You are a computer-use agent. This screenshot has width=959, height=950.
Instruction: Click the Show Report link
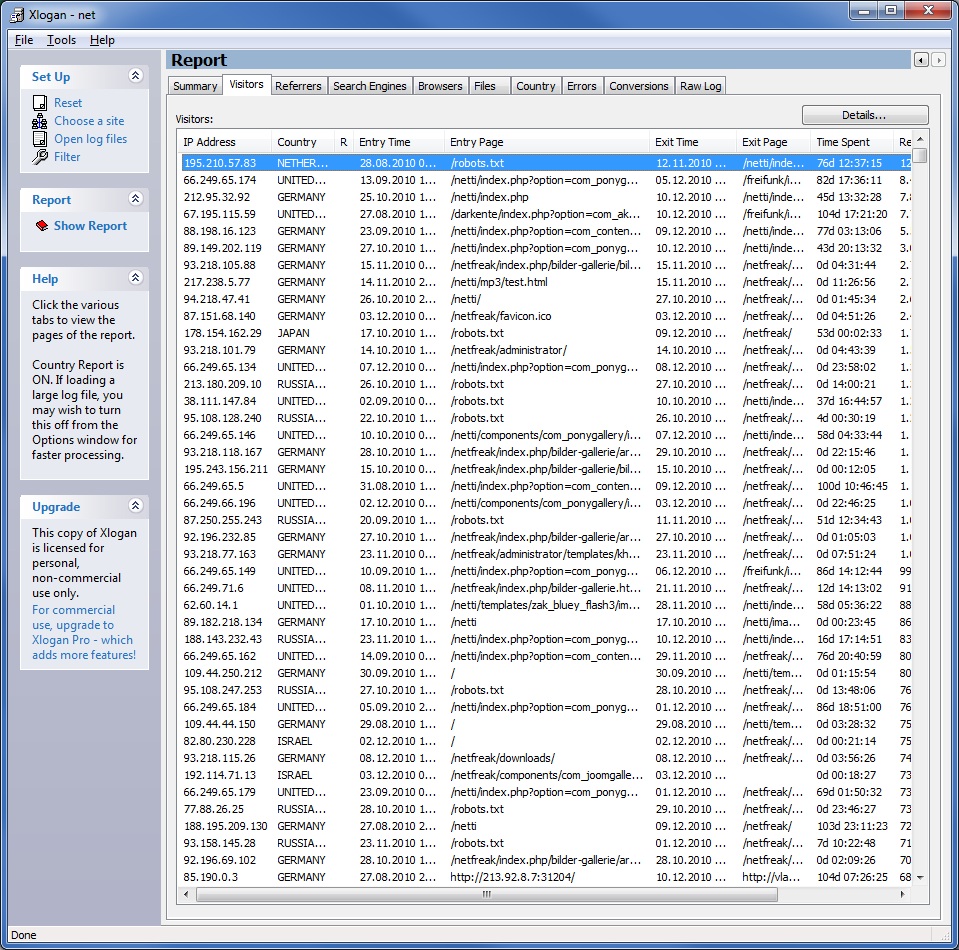click(x=91, y=226)
